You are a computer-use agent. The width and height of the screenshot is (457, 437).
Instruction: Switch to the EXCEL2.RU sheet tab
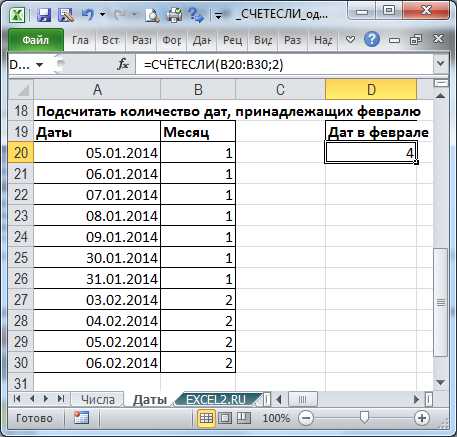click(216, 399)
